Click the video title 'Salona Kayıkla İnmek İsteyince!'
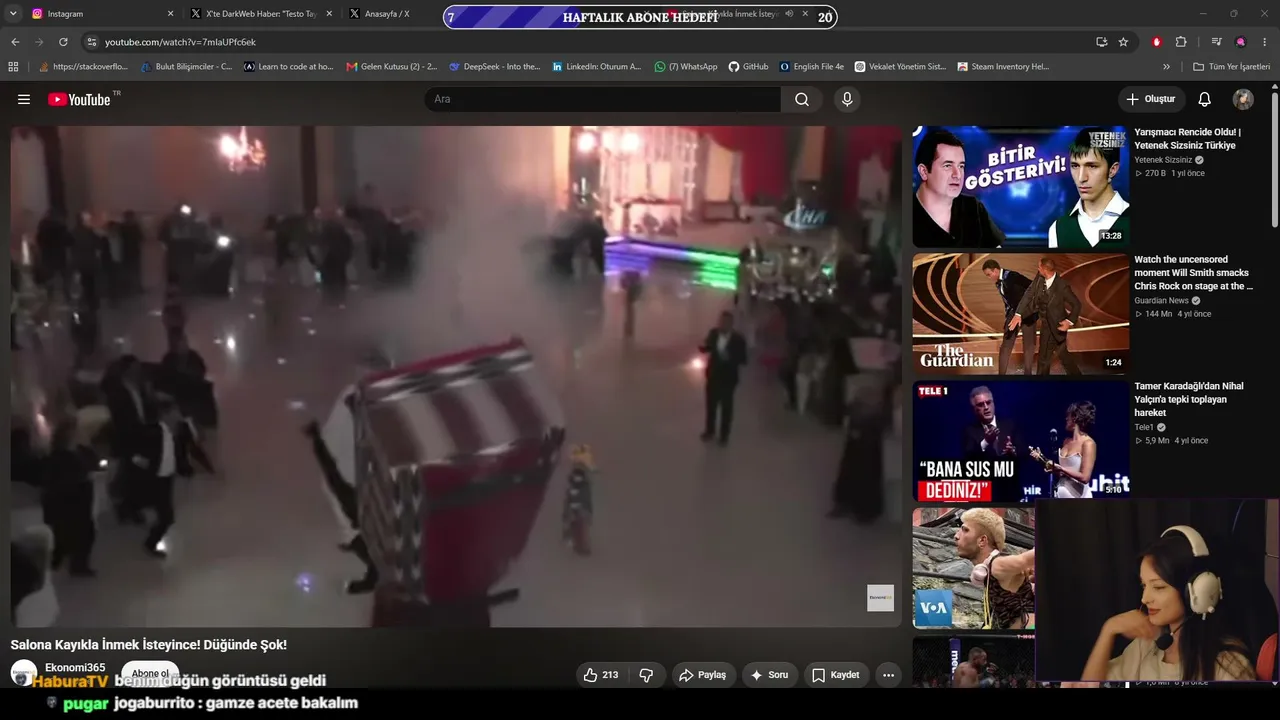This screenshot has width=1280, height=720. click(x=149, y=645)
